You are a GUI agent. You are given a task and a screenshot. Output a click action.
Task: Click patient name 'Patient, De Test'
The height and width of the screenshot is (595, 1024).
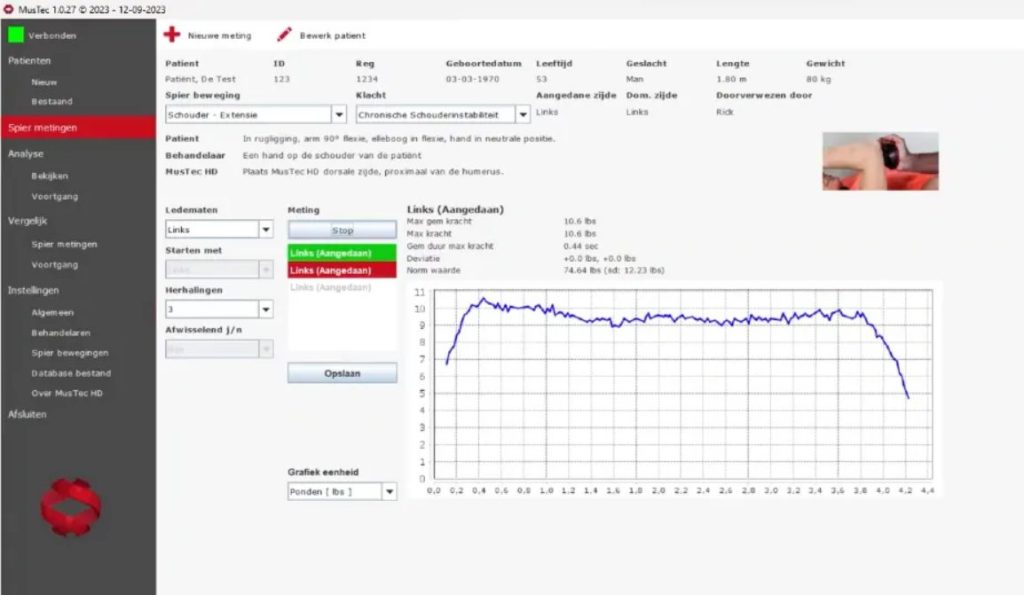coord(200,79)
